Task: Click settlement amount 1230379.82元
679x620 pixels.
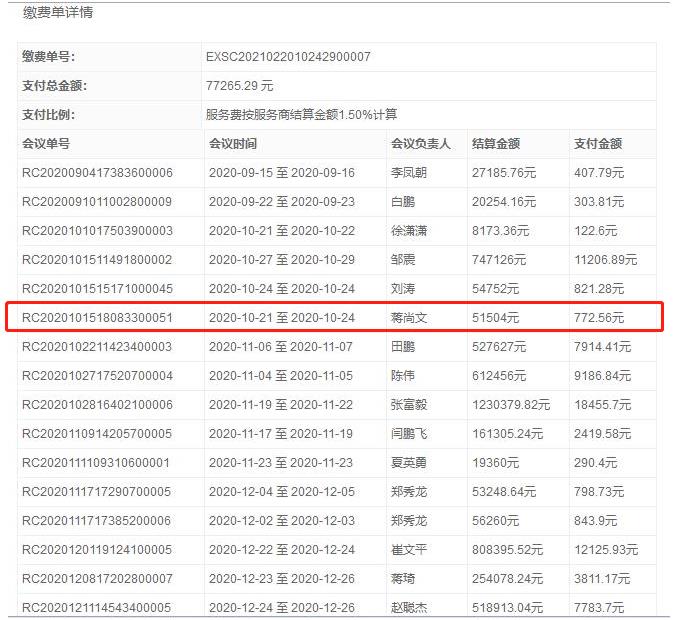Action: point(512,405)
